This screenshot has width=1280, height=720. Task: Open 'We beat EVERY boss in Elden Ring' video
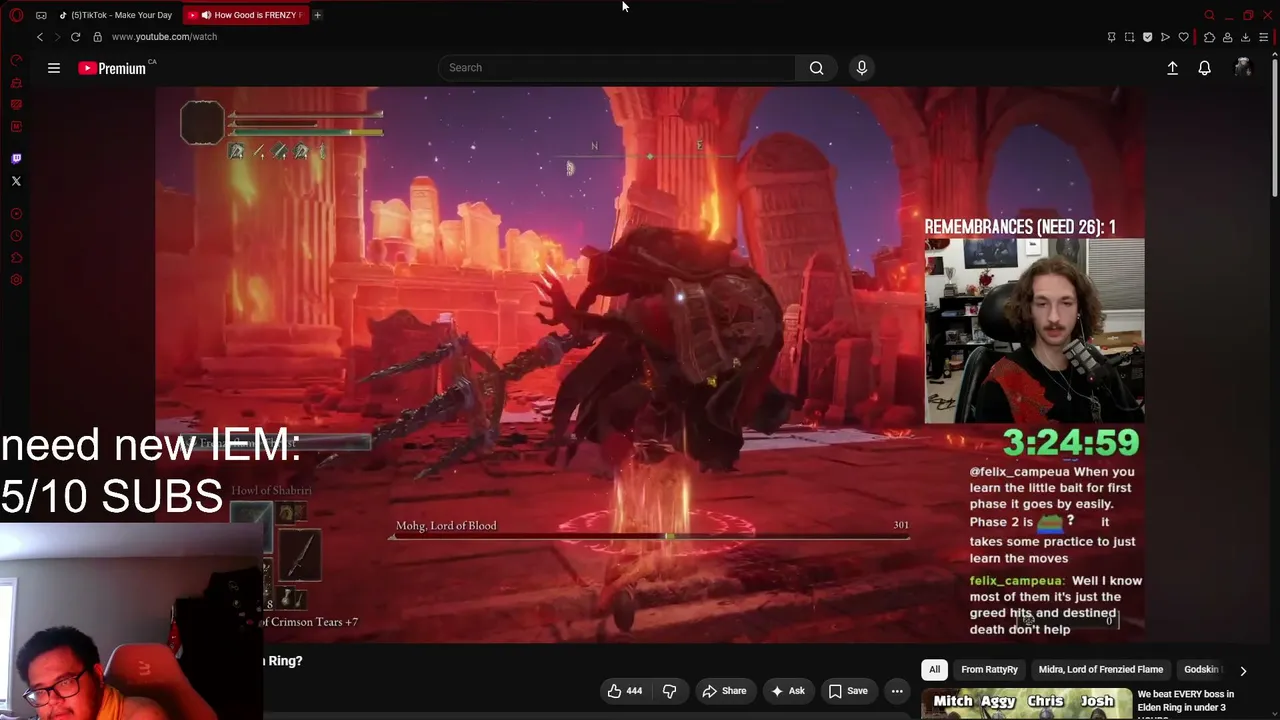click(1185, 704)
